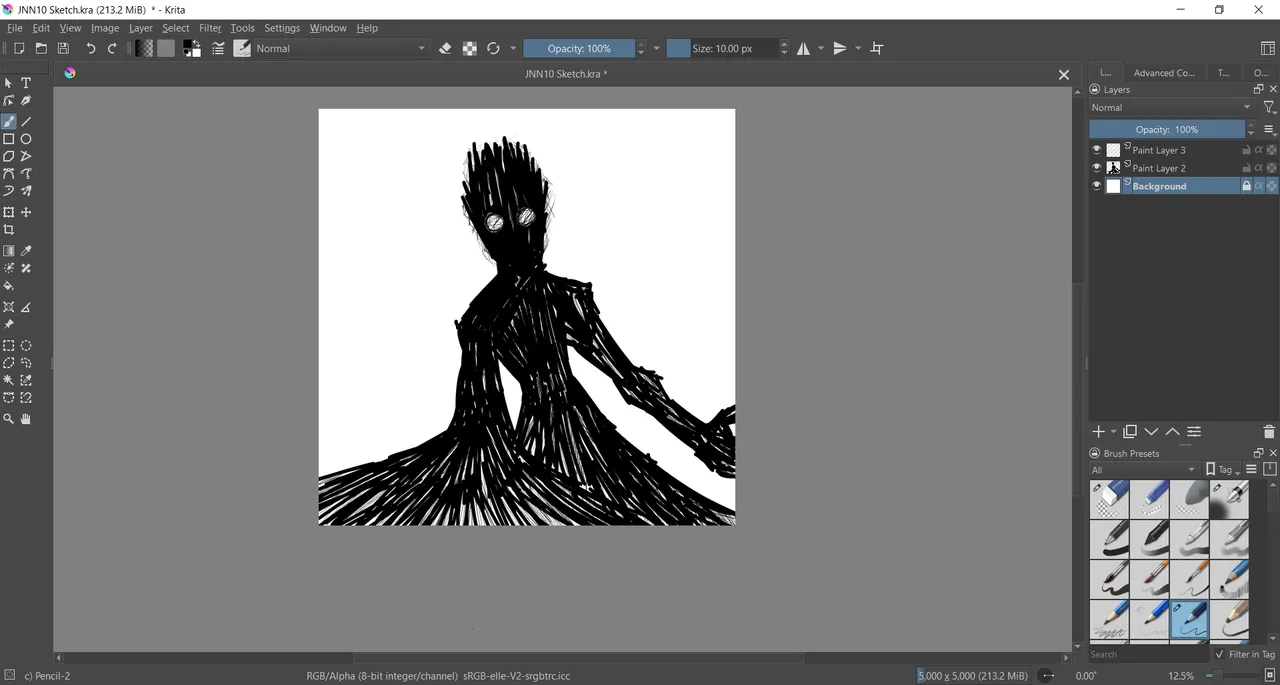Open brush presets All tag dropdown
1280x685 pixels.
point(1144,470)
